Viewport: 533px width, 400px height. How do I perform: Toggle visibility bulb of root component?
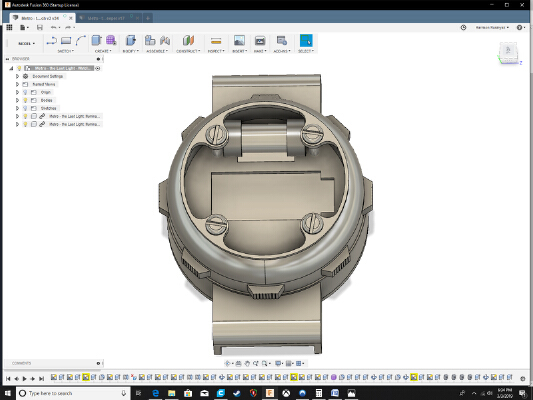19,68
